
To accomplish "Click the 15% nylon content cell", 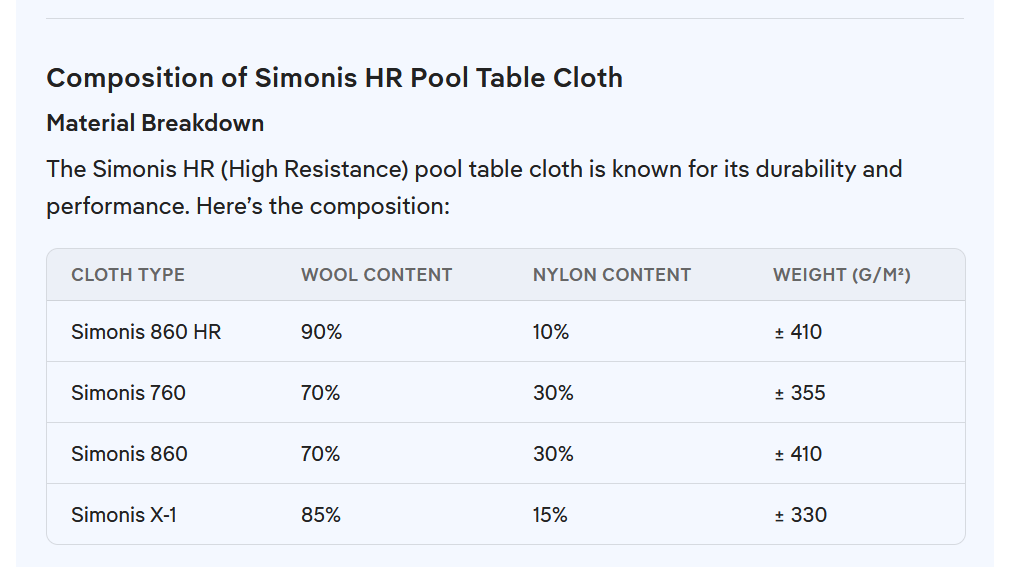I will 550,515.
